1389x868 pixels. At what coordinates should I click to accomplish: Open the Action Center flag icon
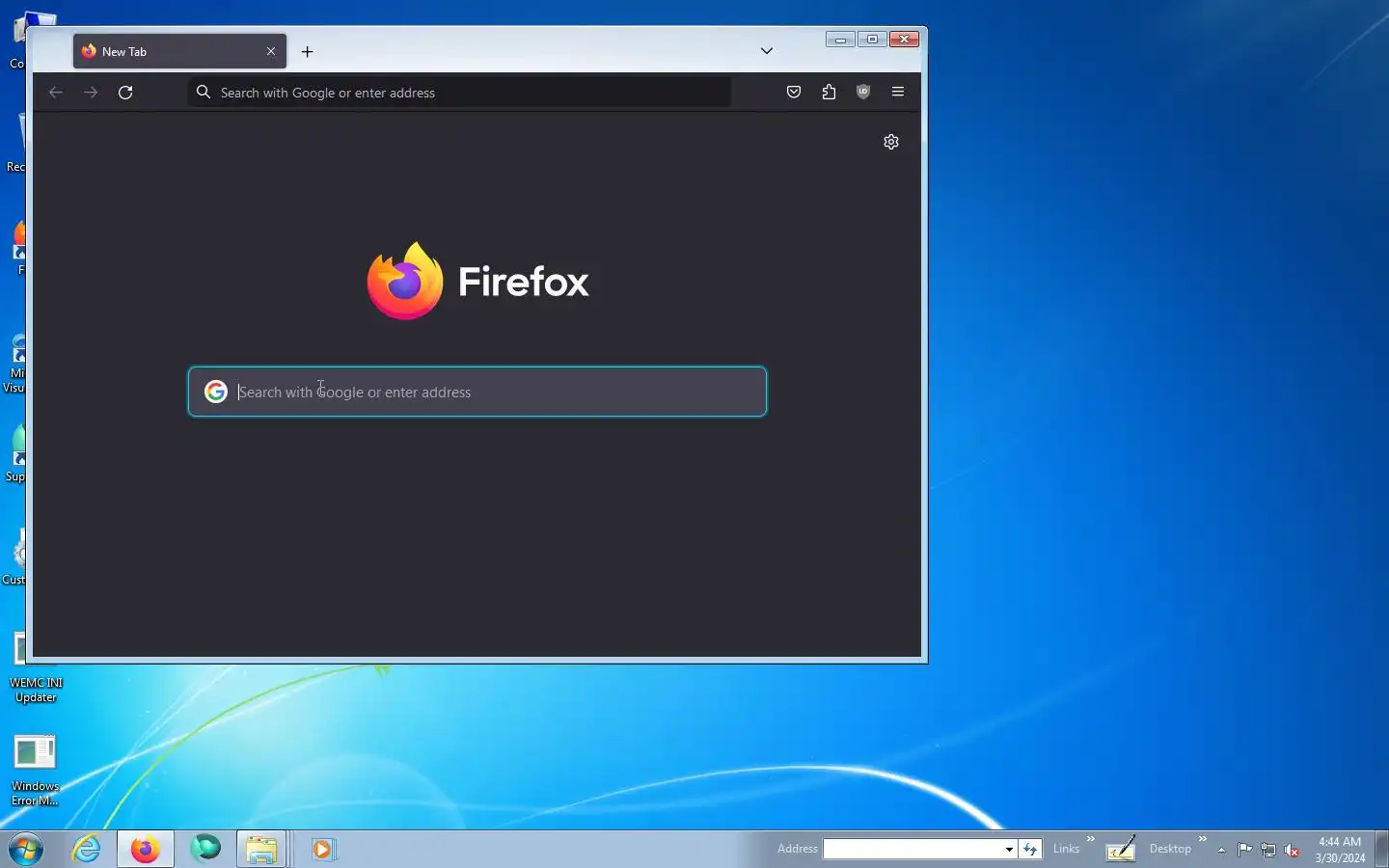[x=1245, y=850]
